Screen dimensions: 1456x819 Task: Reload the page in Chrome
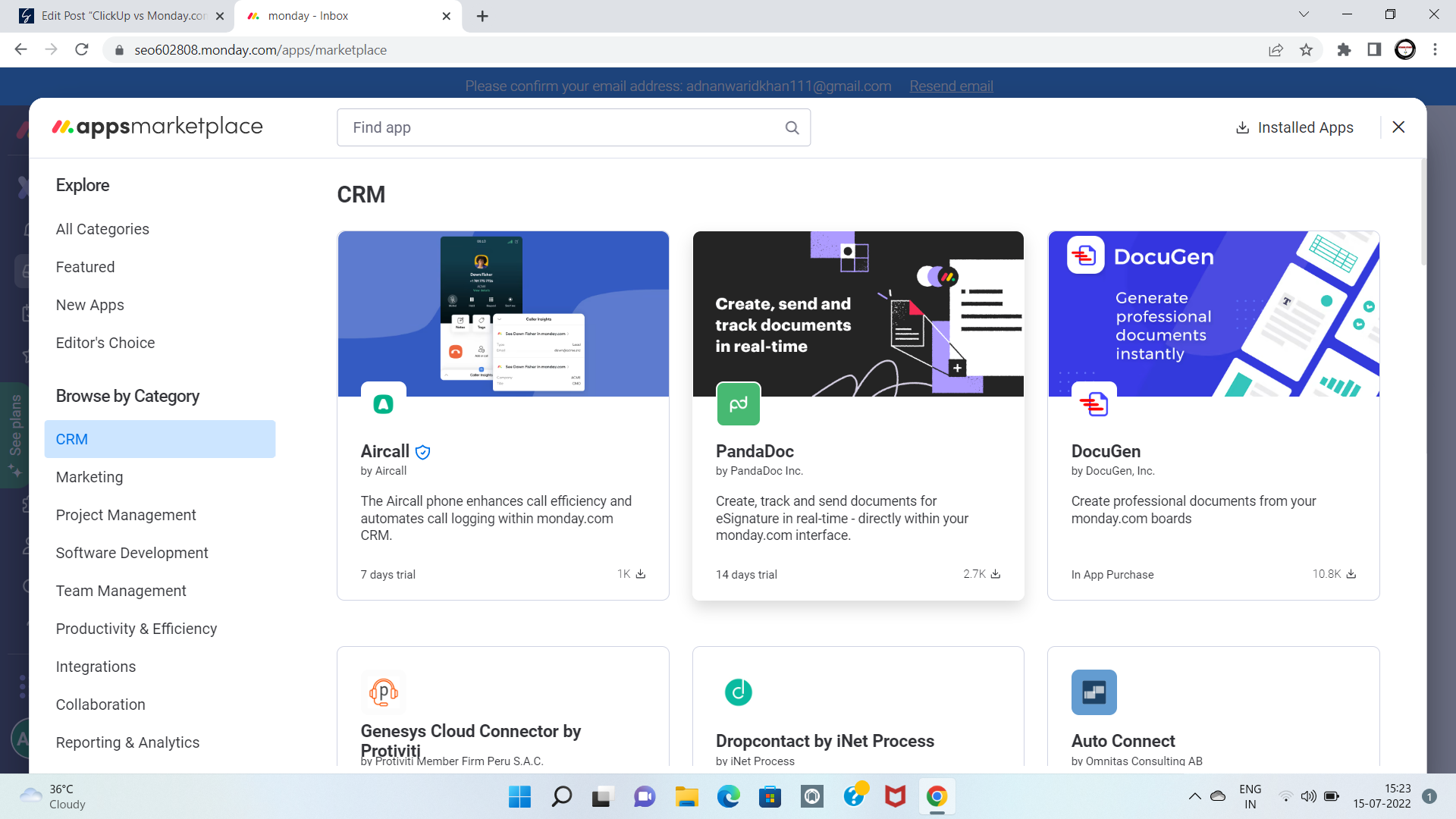[82, 49]
